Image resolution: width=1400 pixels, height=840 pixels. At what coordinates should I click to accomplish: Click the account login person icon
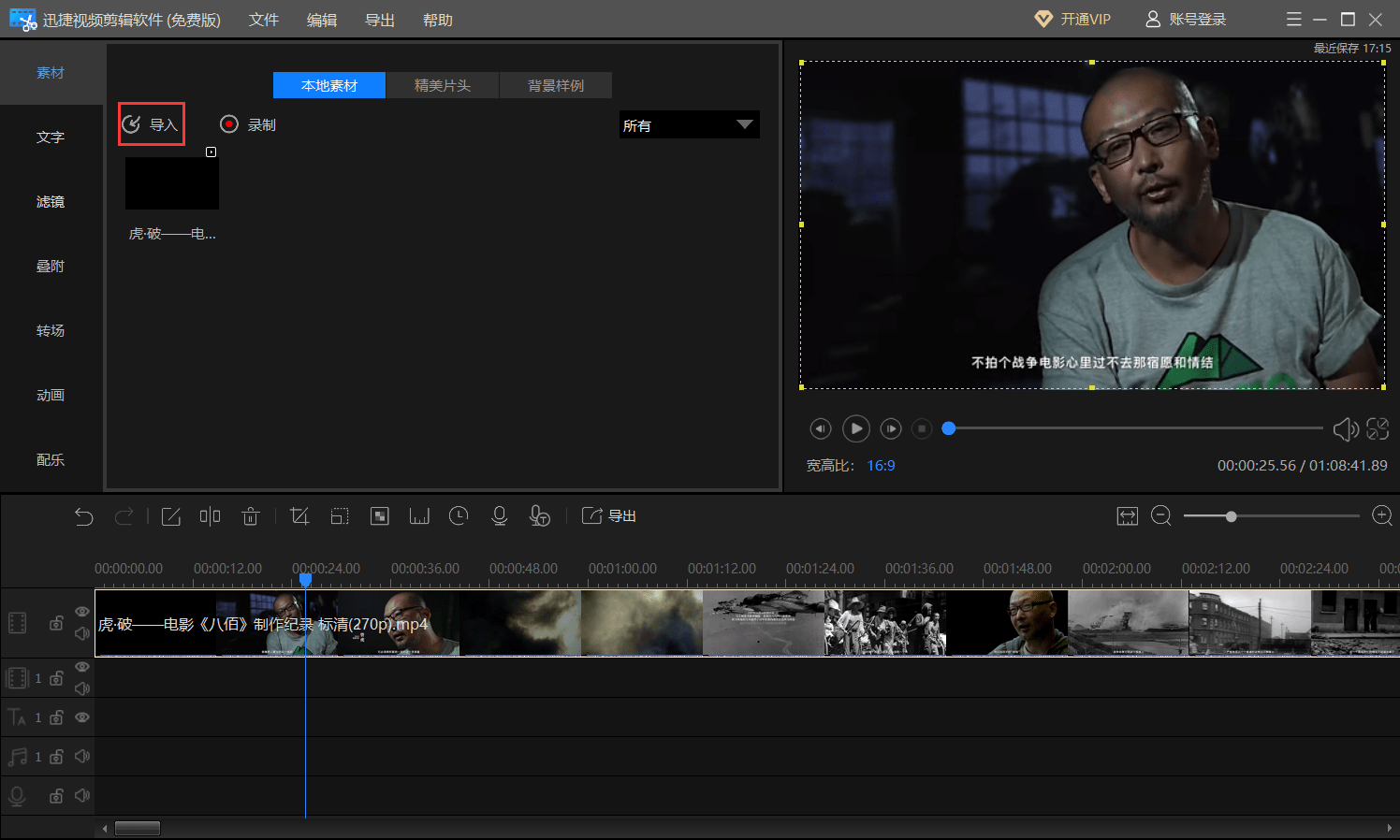click(x=1153, y=20)
